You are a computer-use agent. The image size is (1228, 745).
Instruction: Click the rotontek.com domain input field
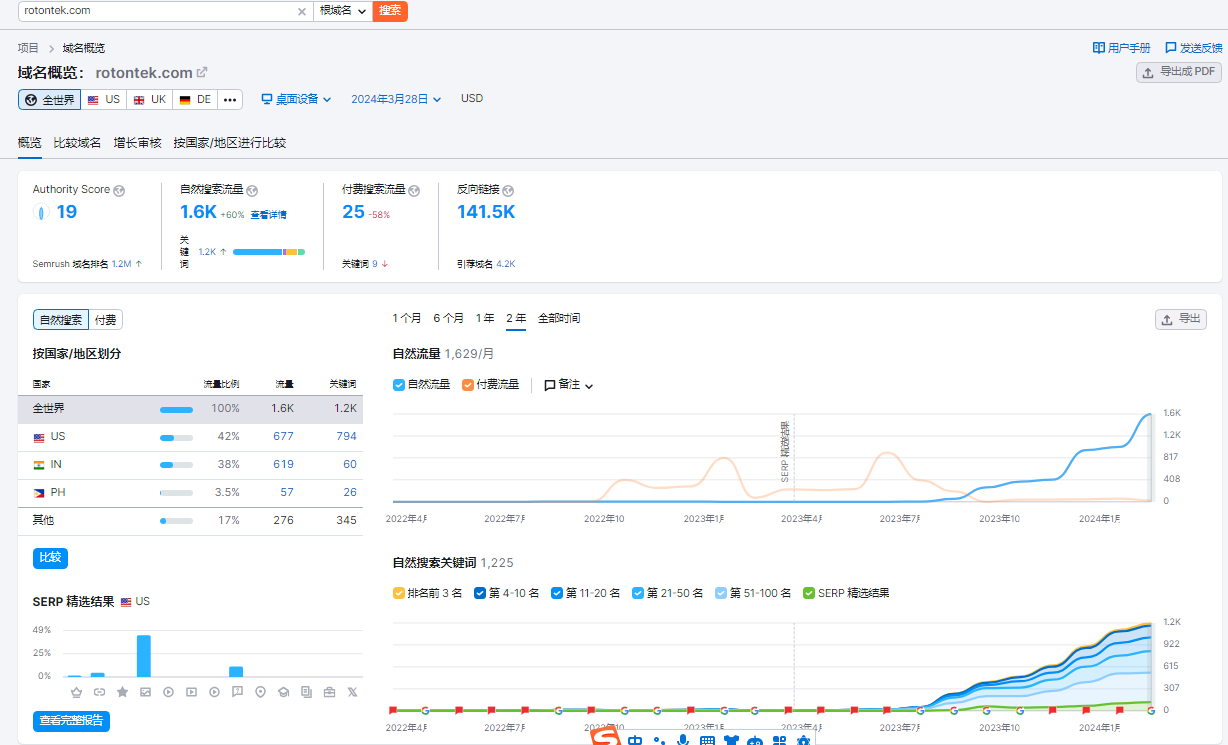155,11
